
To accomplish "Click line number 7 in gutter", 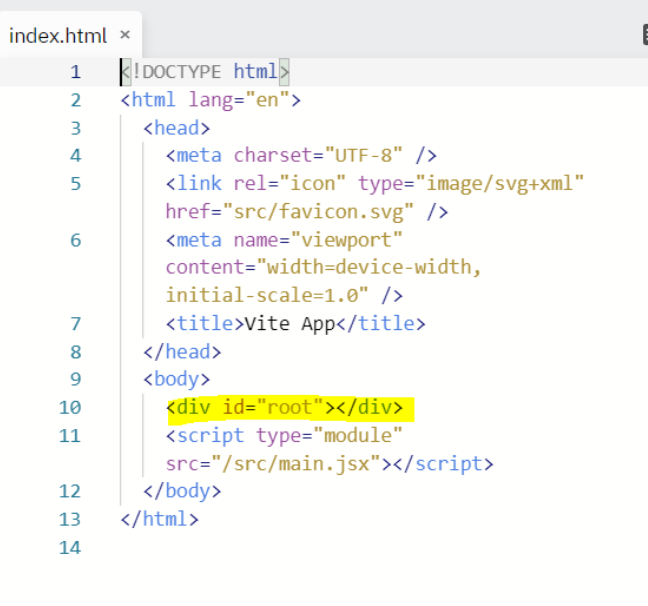I will click(75, 324).
